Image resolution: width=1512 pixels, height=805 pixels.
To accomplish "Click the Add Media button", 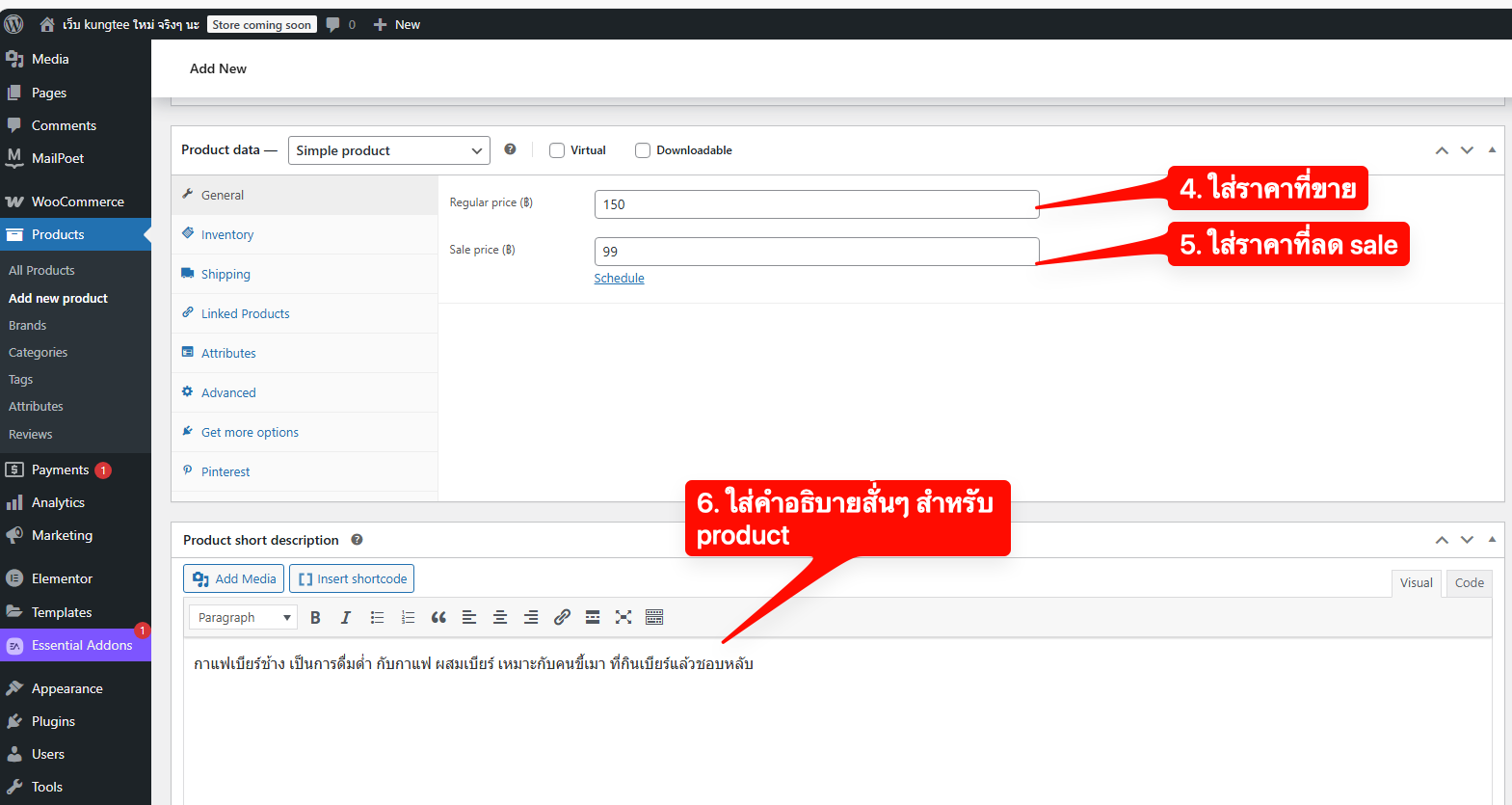I will 234,579.
